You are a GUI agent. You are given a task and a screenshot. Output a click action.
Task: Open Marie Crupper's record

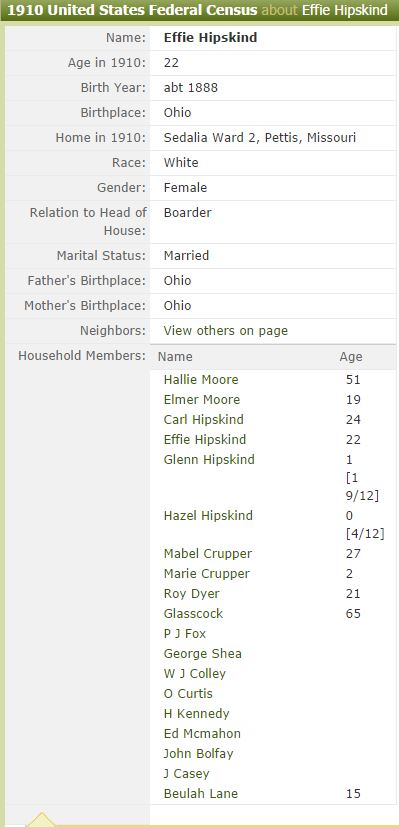pos(207,574)
